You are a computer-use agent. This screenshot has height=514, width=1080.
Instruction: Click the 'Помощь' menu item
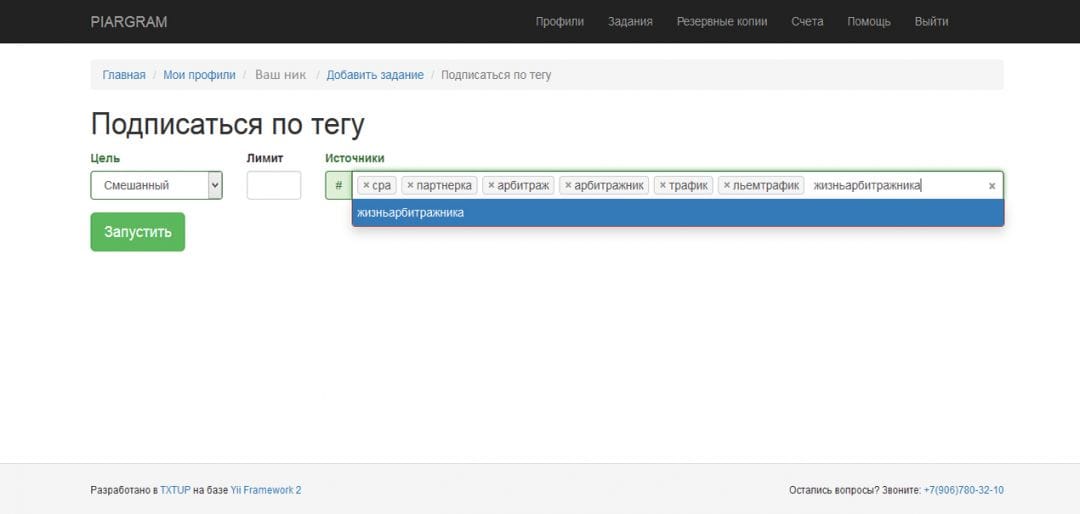point(868,21)
